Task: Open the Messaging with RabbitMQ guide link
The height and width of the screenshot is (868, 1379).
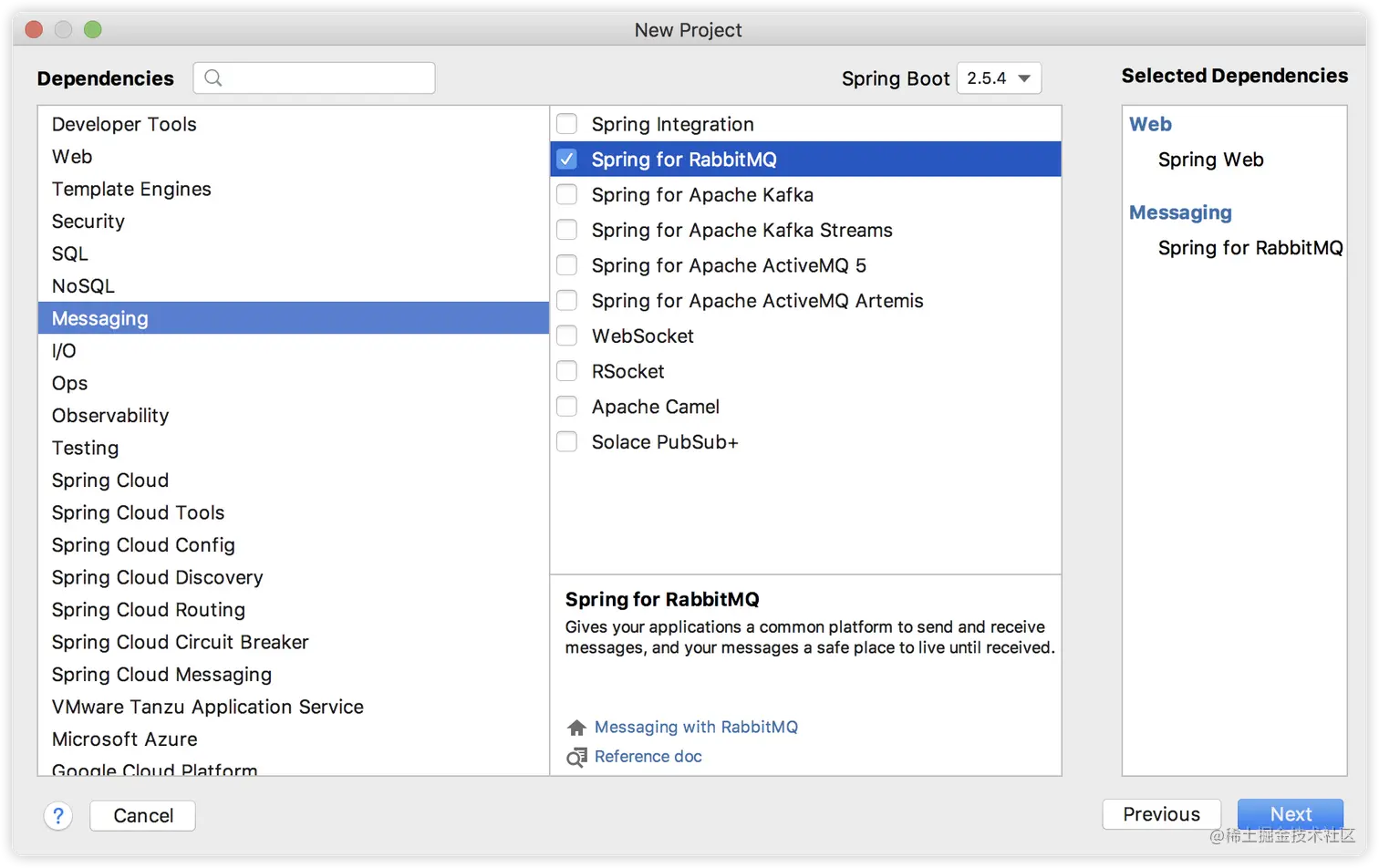Action: click(696, 728)
